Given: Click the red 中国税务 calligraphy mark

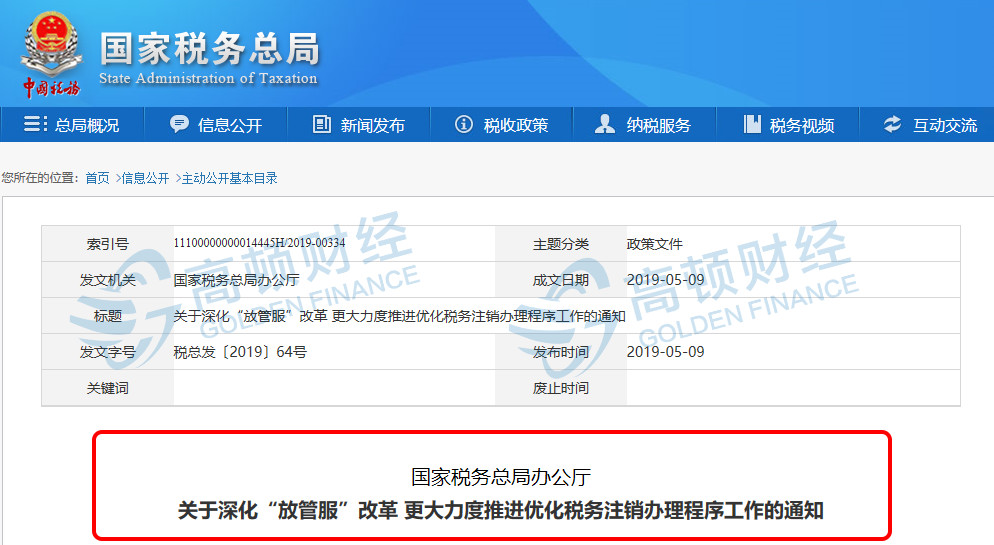Looking at the screenshot, I should click(x=51, y=87).
